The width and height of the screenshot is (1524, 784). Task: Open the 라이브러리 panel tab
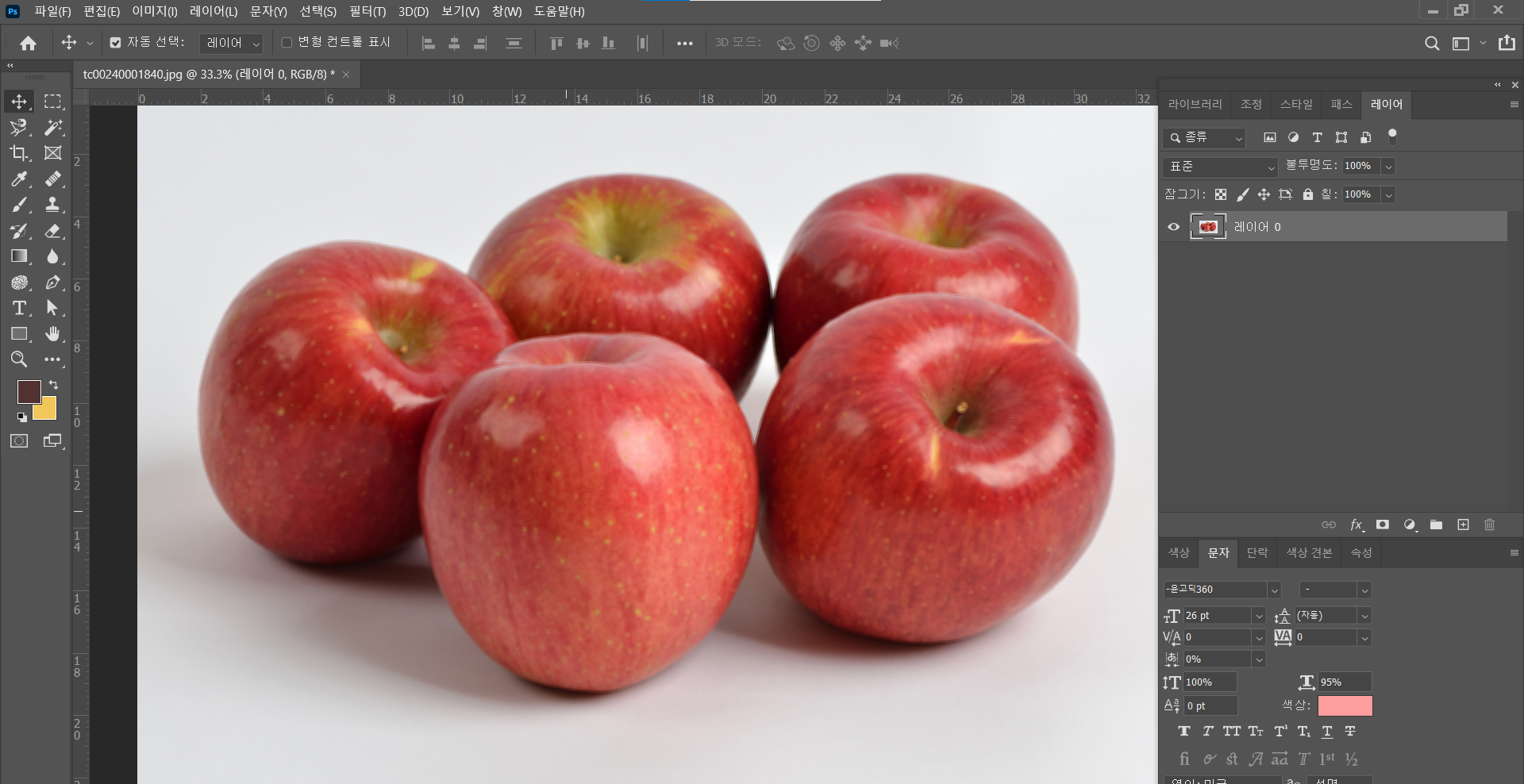(1195, 104)
